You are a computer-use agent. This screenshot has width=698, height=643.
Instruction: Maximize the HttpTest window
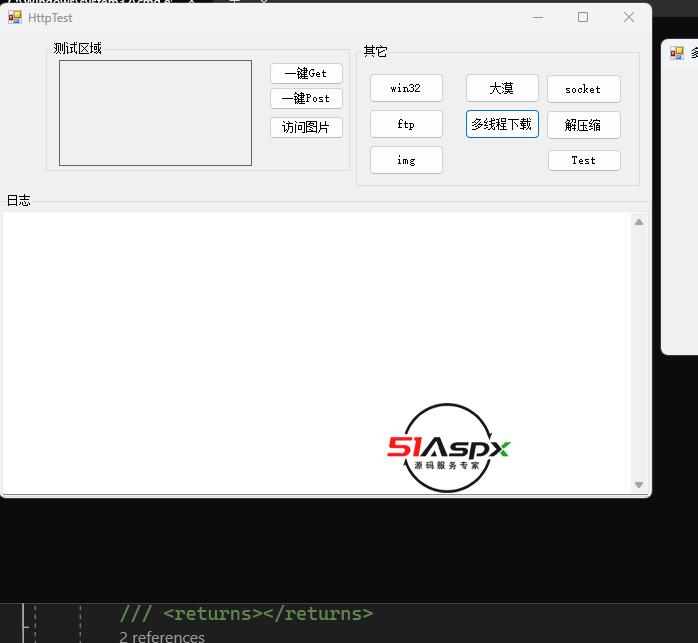[583, 17]
